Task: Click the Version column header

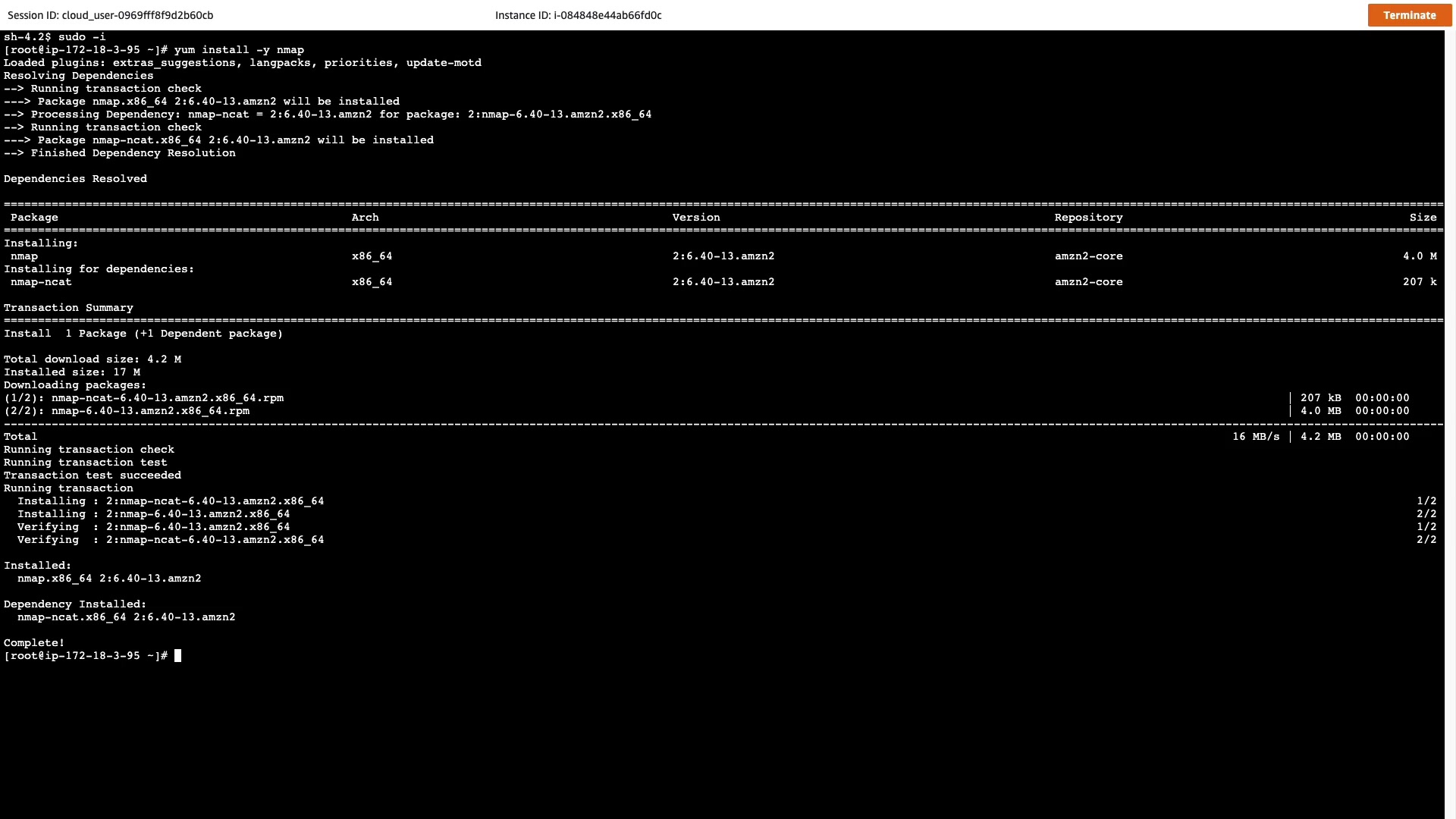Action: coord(695,218)
